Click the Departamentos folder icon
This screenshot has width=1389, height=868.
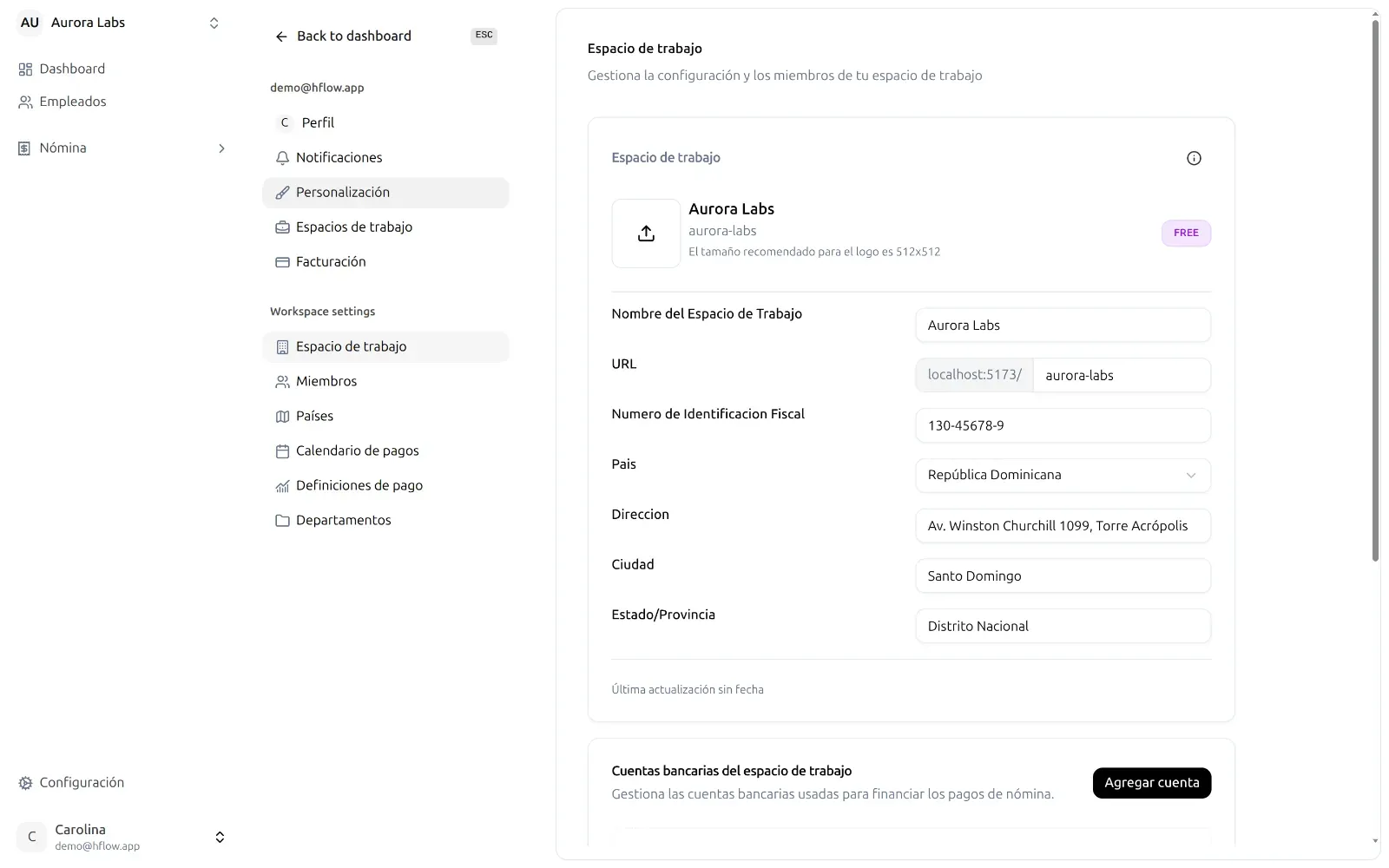pos(282,521)
